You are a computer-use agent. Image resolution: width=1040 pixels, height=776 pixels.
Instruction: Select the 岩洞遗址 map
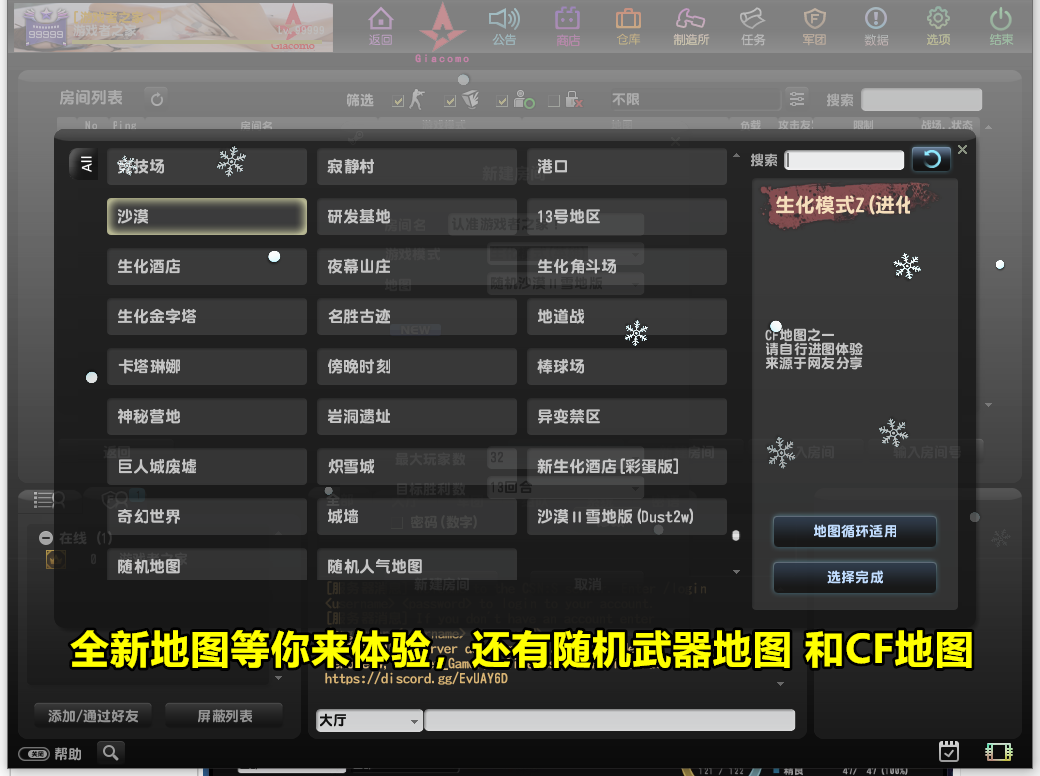[417, 417]
